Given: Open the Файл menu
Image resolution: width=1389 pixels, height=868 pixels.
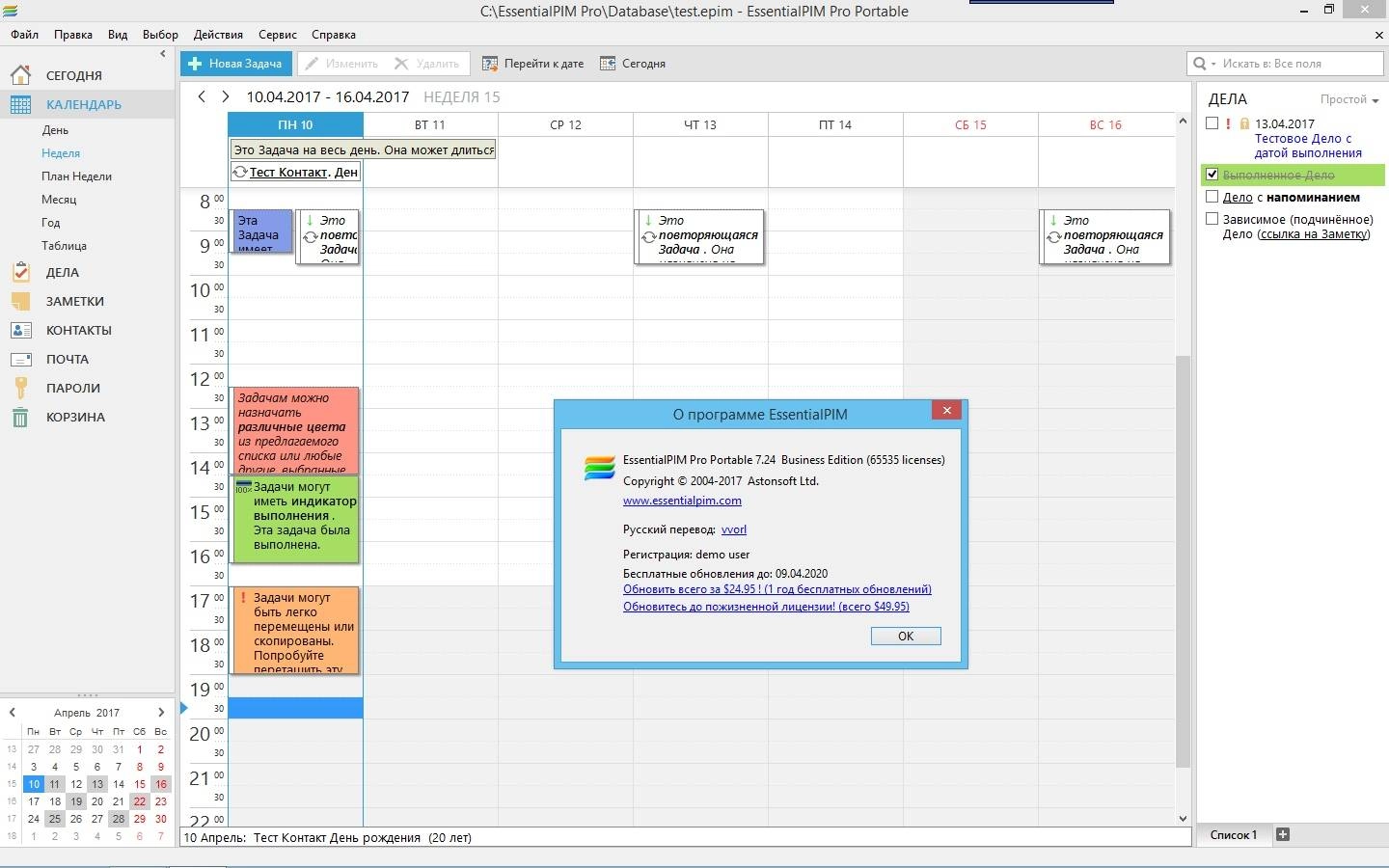Looking at the screenshot, I should (25, 35).
